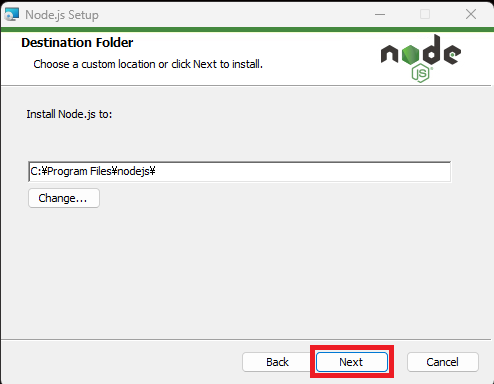
Task: Click the installer icon in title bar
Action: click(x=12, y=15)
